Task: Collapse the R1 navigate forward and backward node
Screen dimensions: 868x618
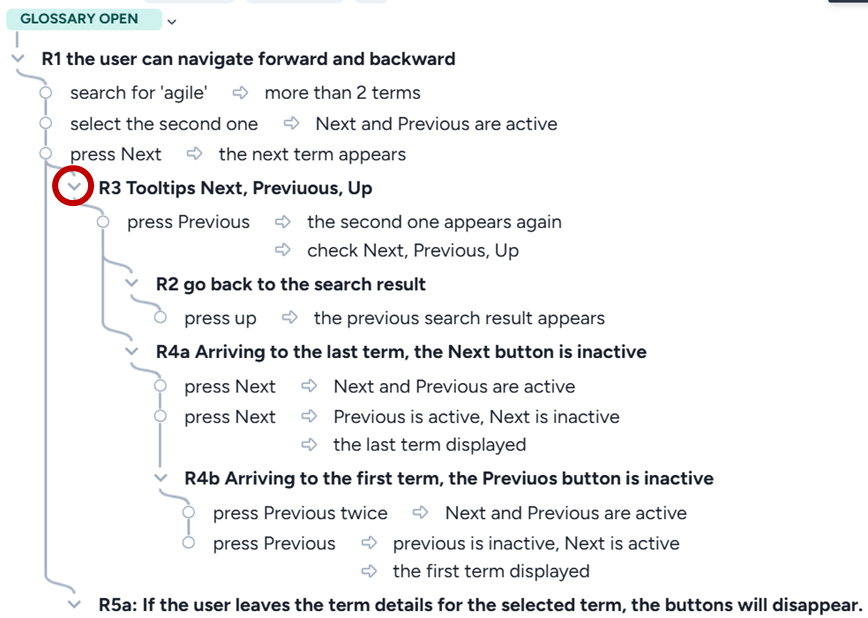Action: tap(17, 60)
